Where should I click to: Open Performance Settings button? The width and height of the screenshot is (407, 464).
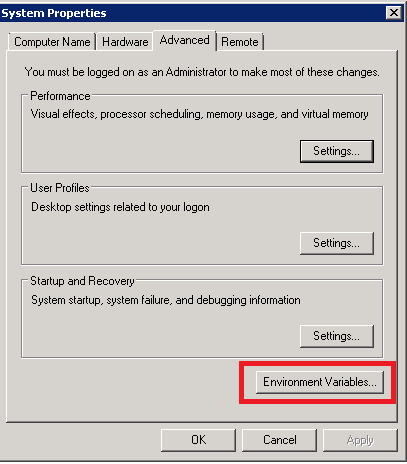click(x=337, y=151)
